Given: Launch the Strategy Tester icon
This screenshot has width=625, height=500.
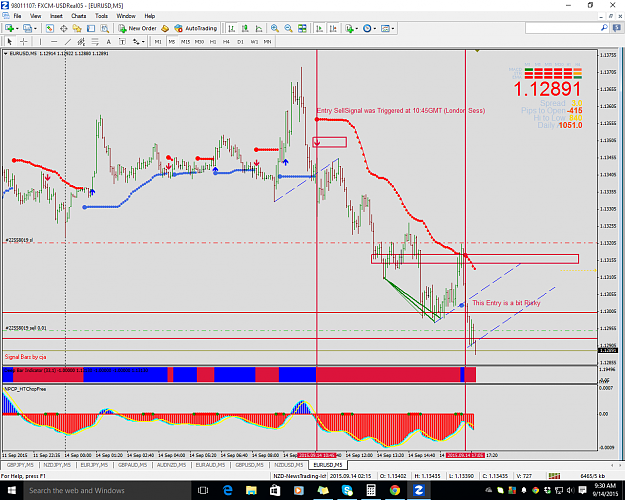Looking at the screenshot, I should [x=104, y=28].
